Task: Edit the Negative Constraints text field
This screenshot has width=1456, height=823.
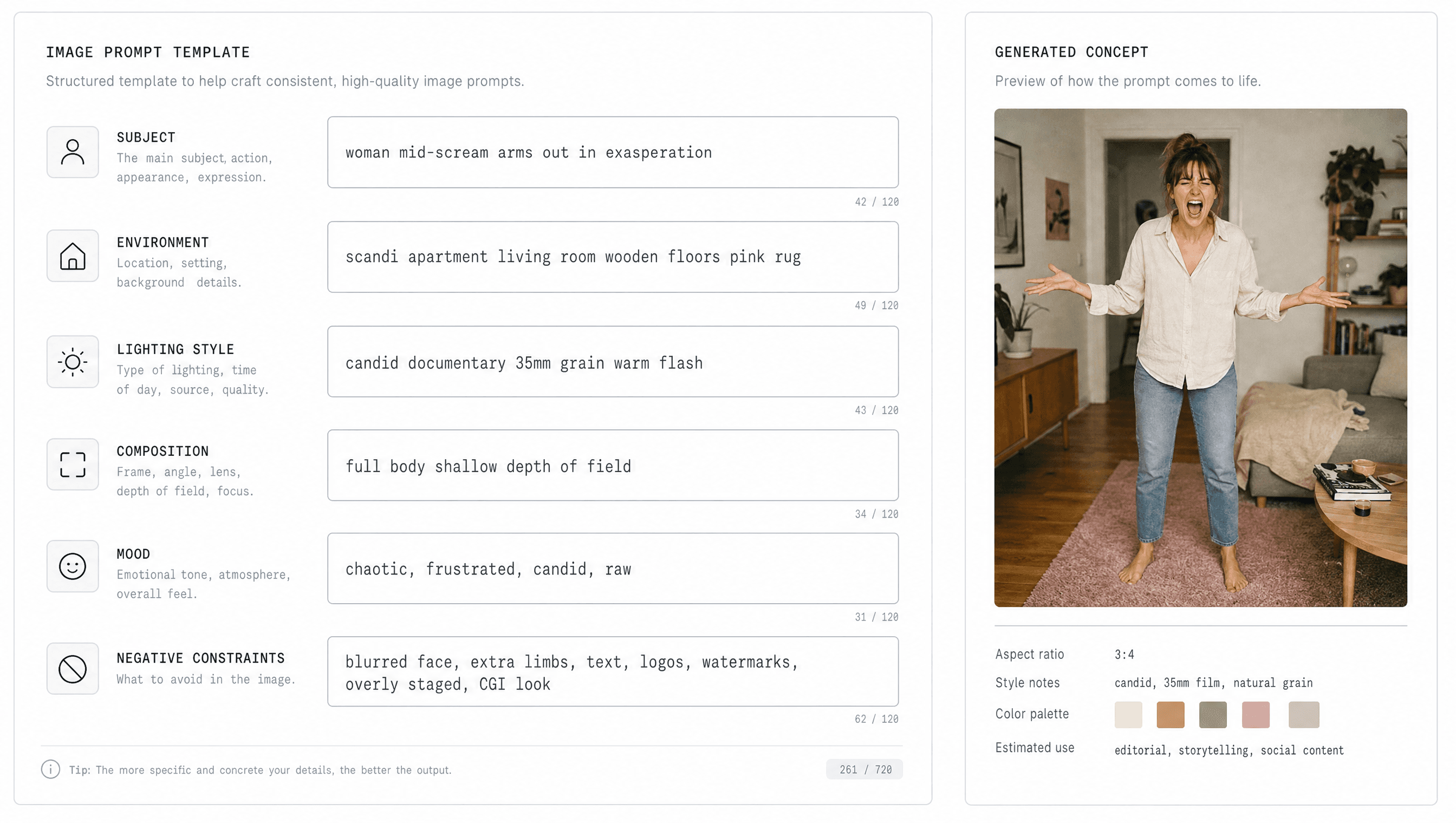Action: coord(613,671)
